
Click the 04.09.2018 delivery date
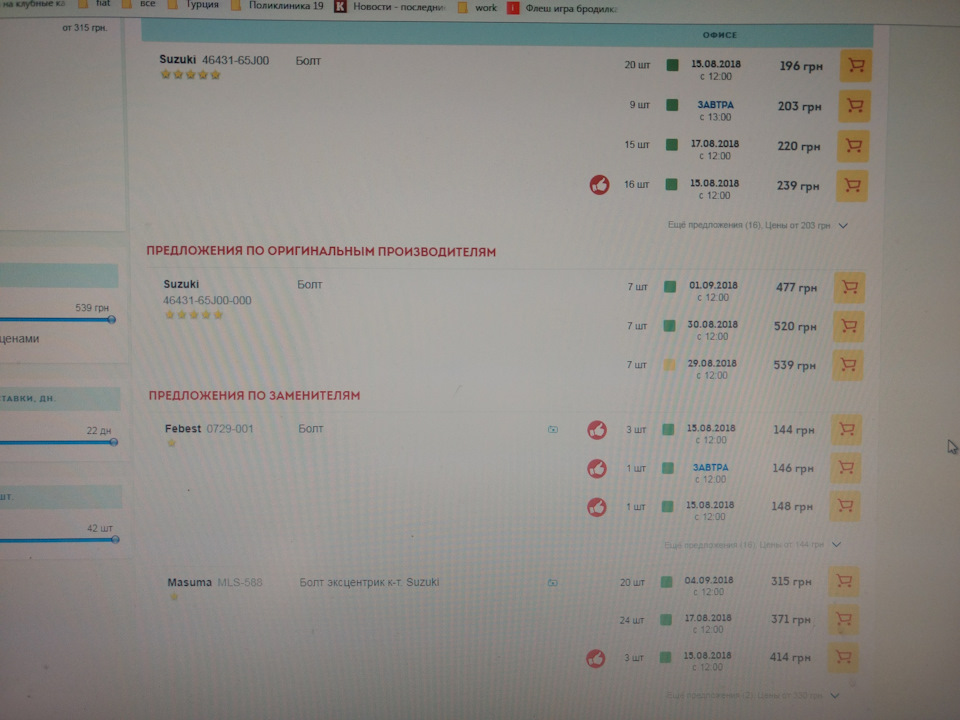[708, 580]
